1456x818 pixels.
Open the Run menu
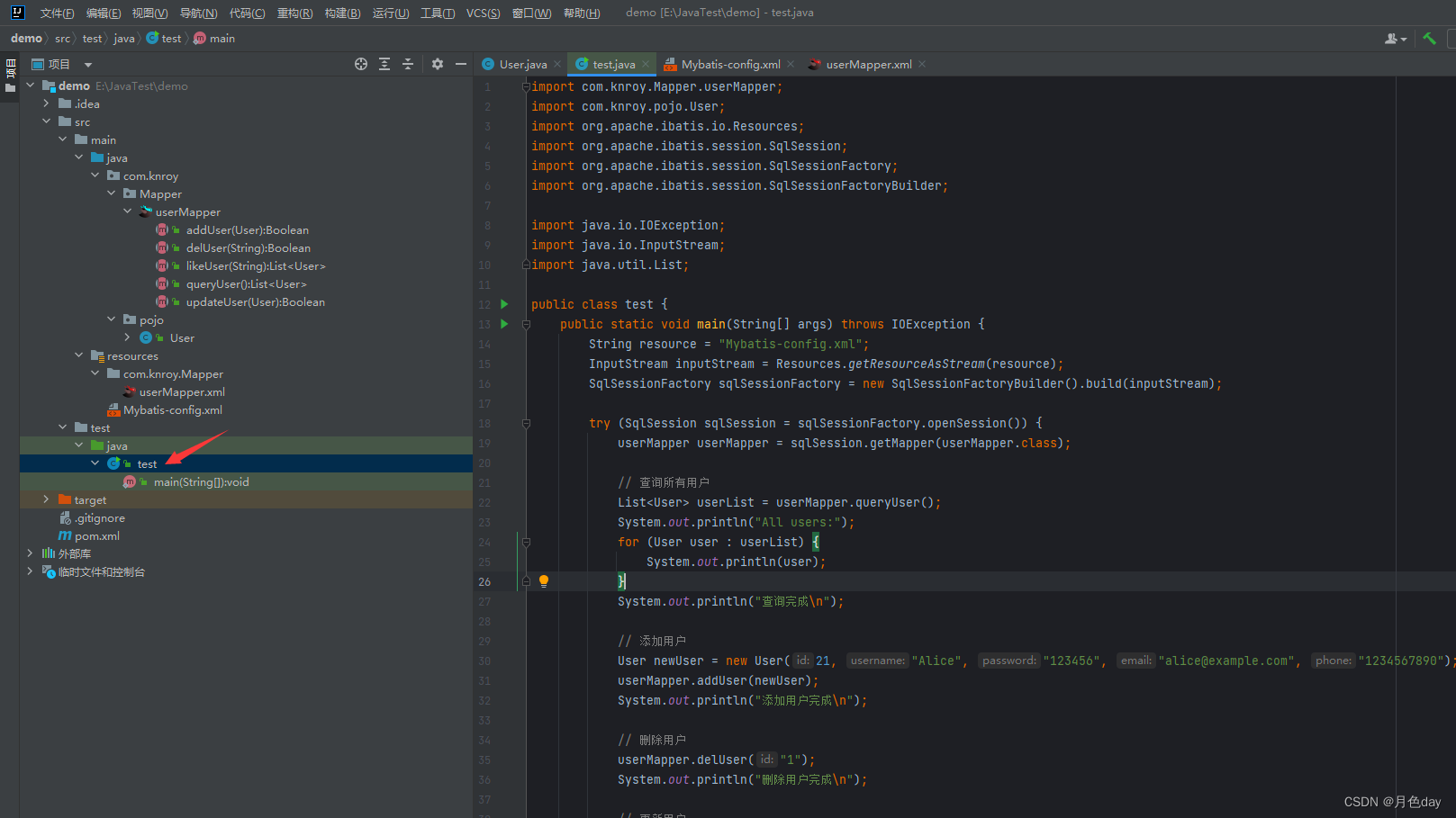[391, 13]
